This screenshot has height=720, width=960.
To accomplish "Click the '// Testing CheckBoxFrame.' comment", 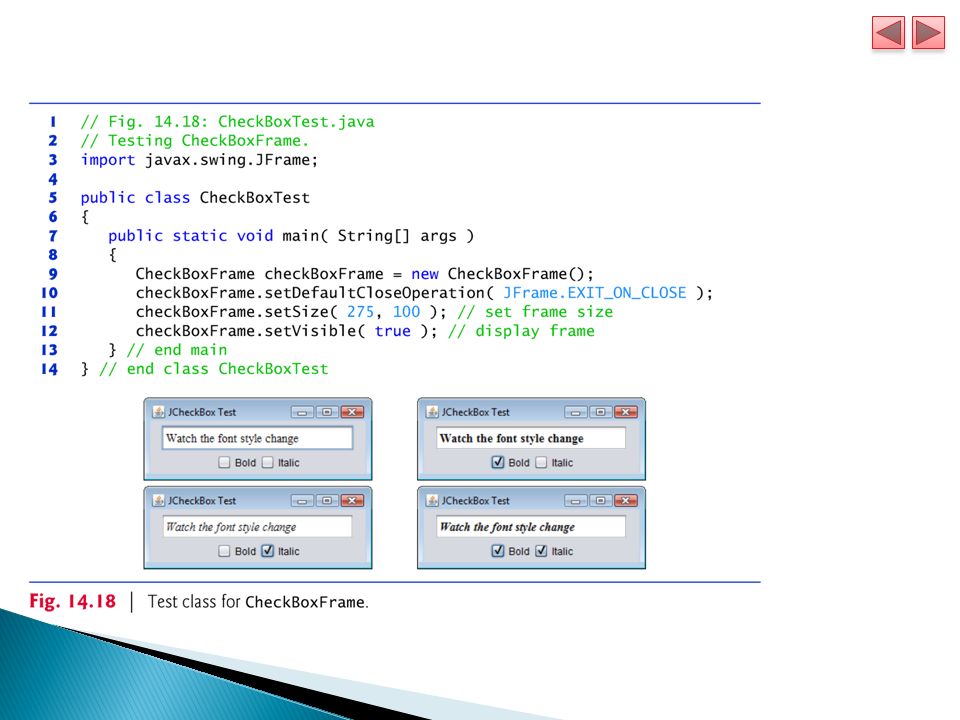I will [195, 141].
